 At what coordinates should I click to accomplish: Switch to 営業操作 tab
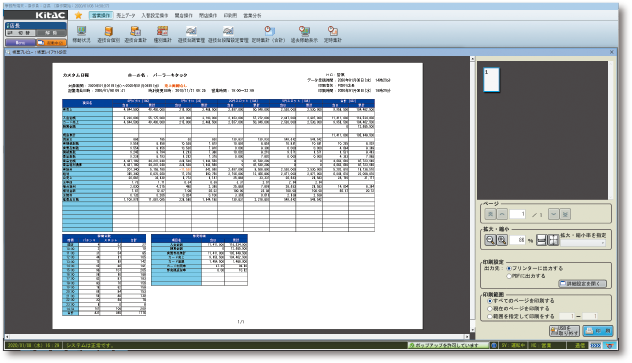tap(101, 15)
